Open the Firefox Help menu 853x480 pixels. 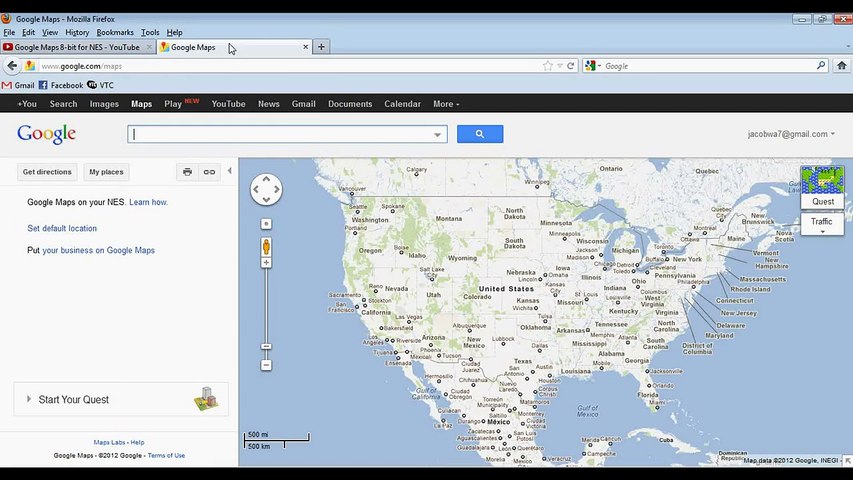point(175,33)
